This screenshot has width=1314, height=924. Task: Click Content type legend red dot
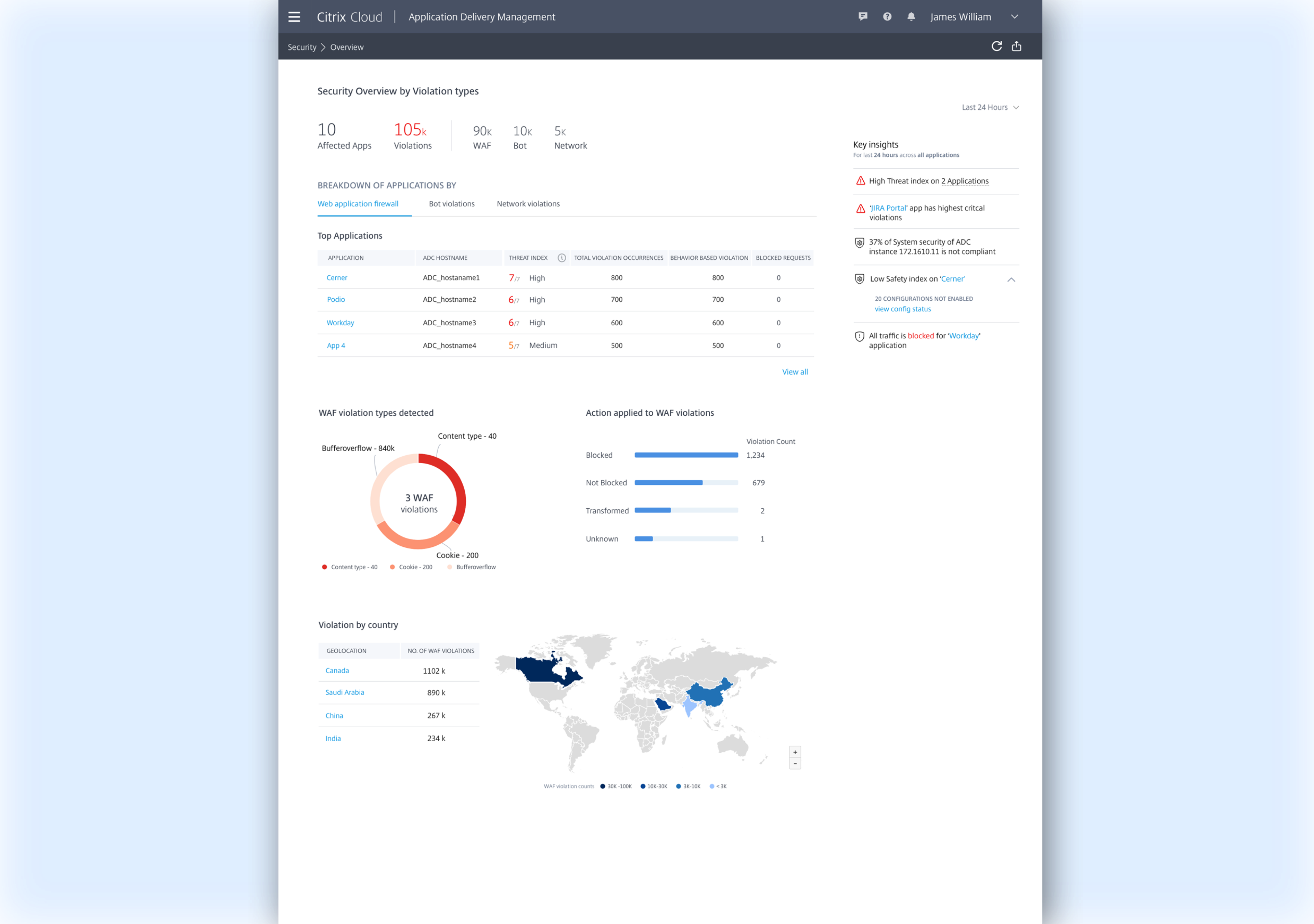pyautogui.click(x=324, y=567)
